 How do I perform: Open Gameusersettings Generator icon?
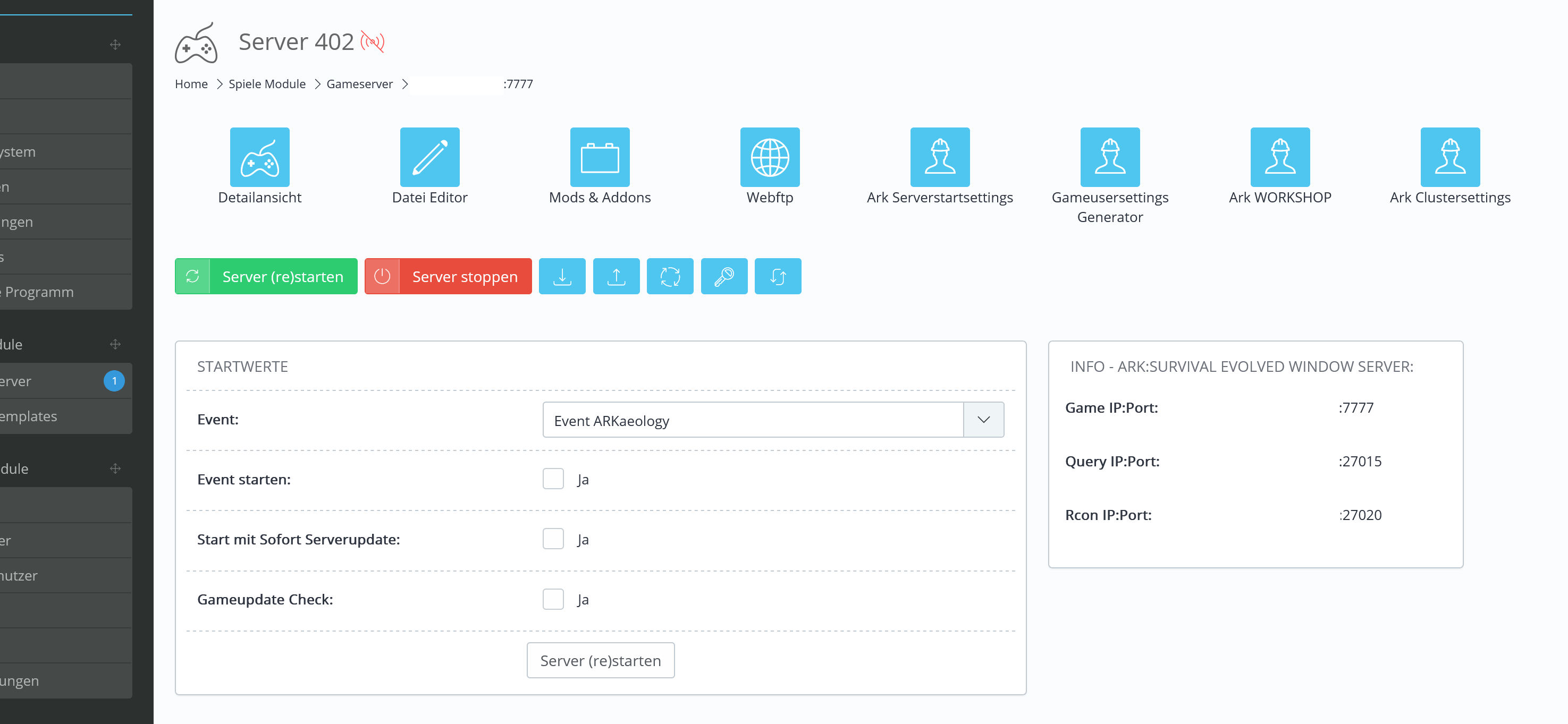1109,157
